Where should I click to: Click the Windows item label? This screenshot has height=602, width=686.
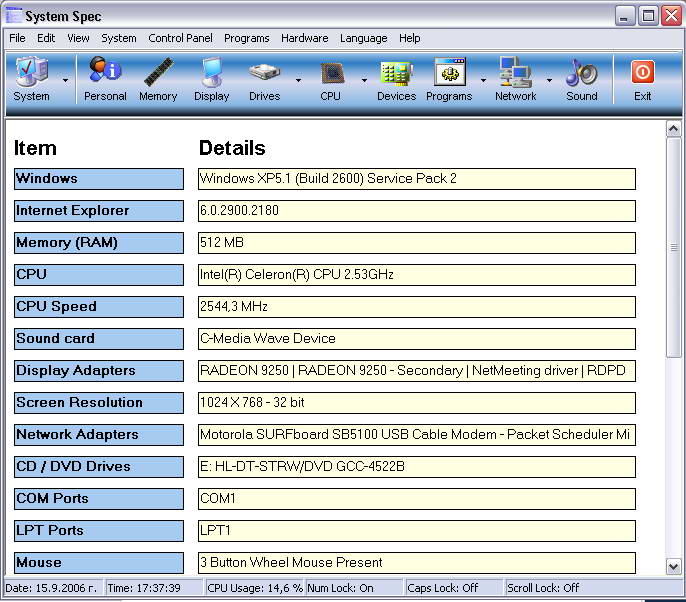click(x=99, y=179)
